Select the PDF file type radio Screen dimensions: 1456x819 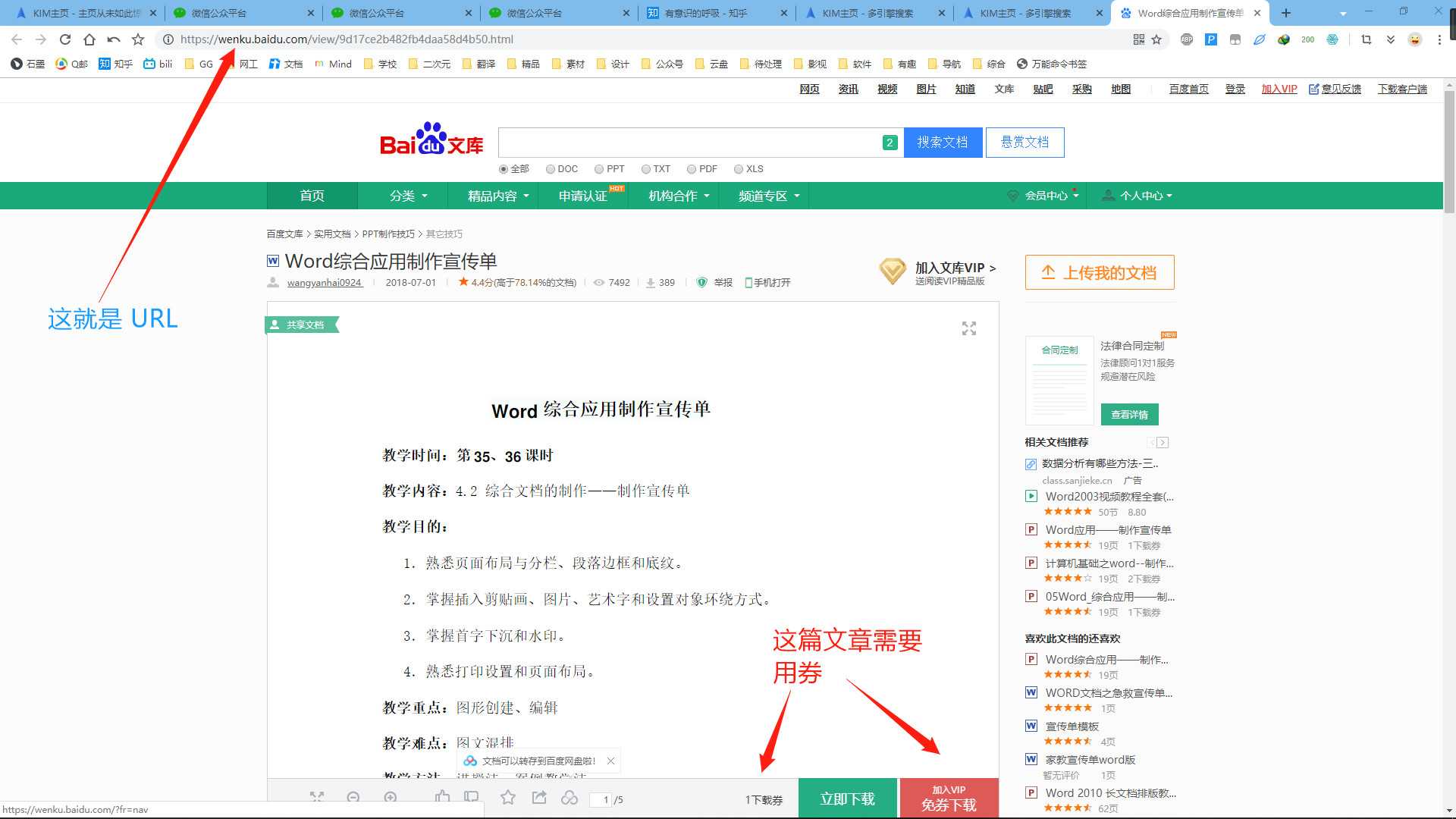[692, 169]
